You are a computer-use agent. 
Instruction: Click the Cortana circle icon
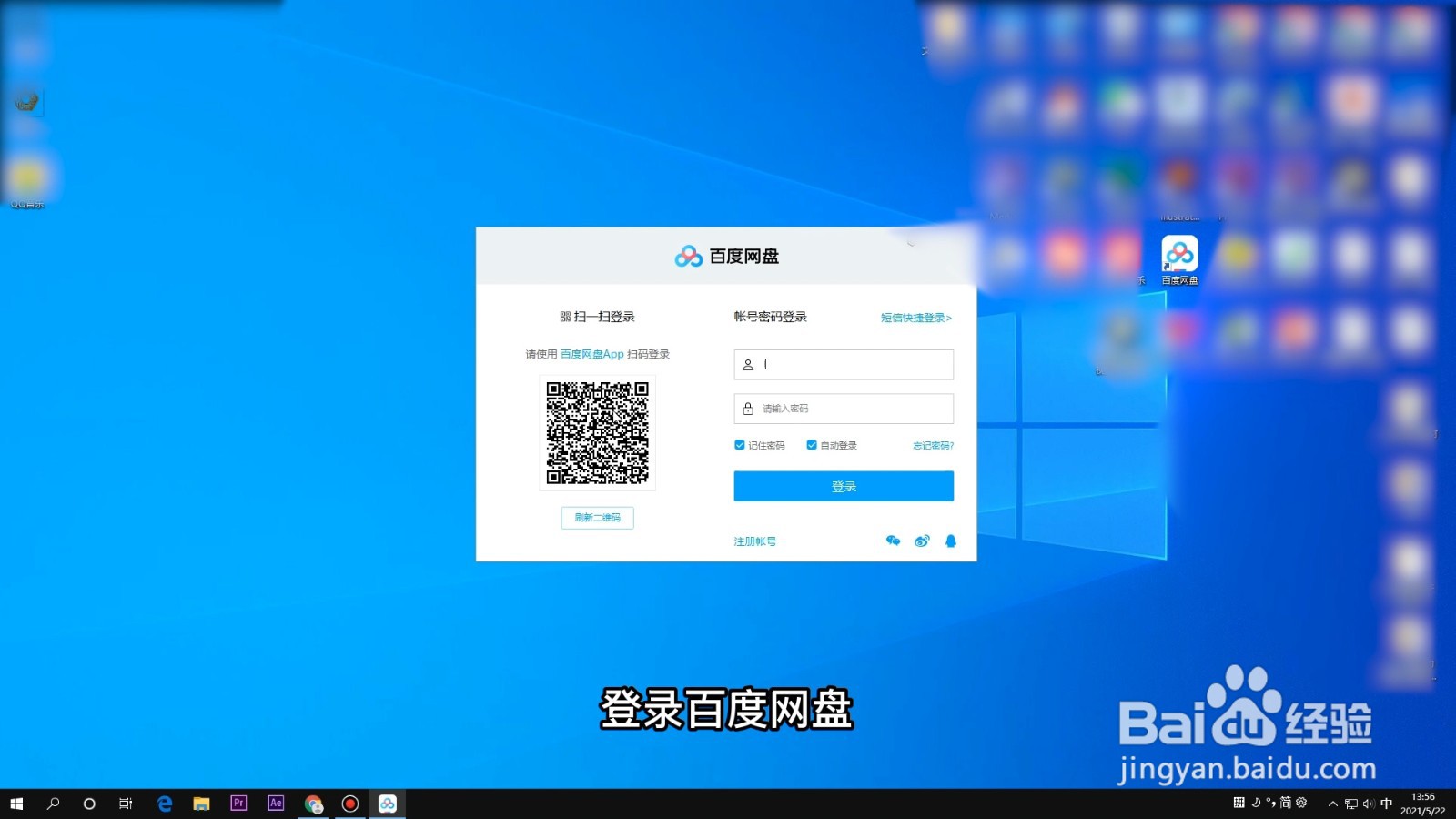pos(89,804)
